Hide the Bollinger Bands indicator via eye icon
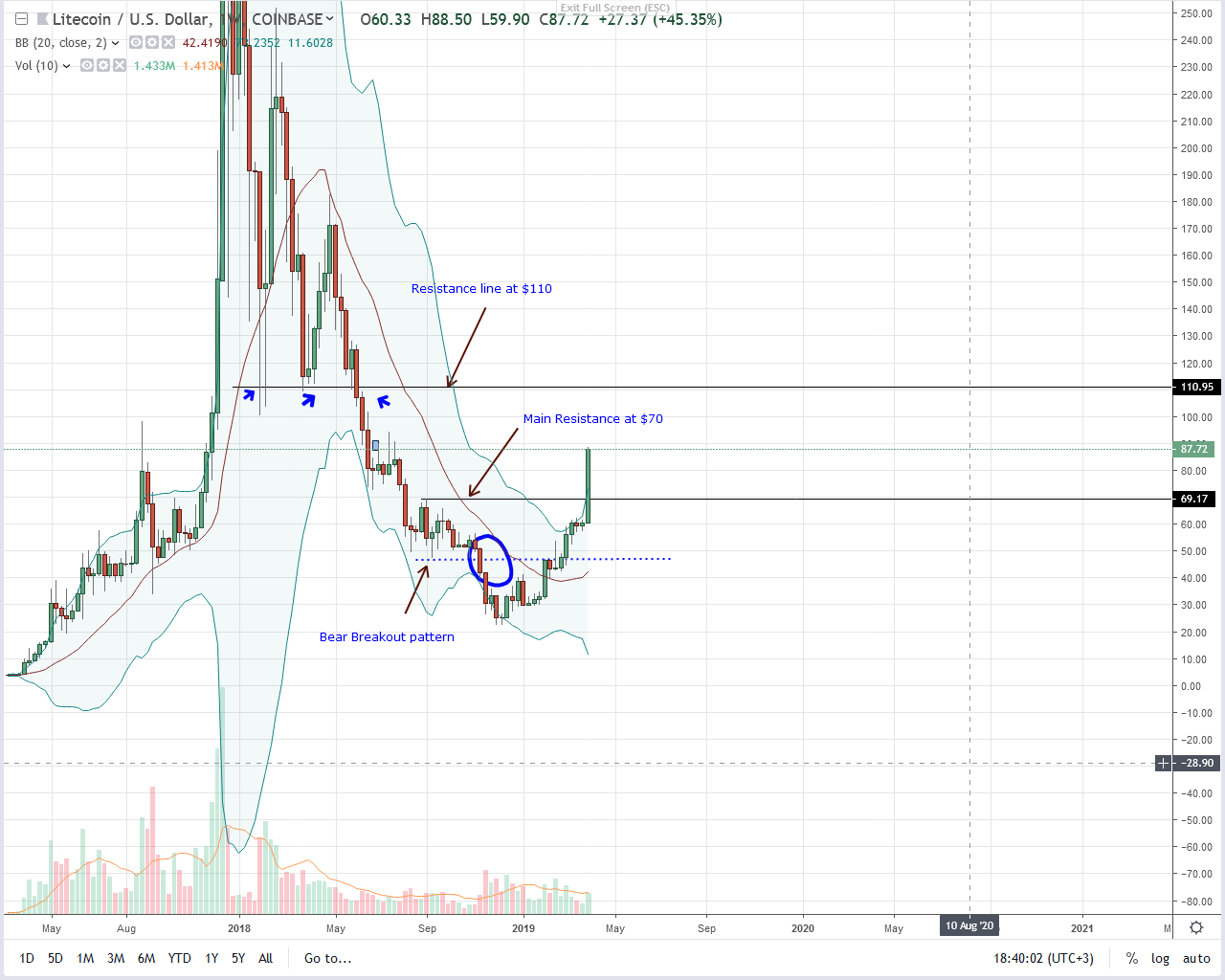 [x=137, y=43]
